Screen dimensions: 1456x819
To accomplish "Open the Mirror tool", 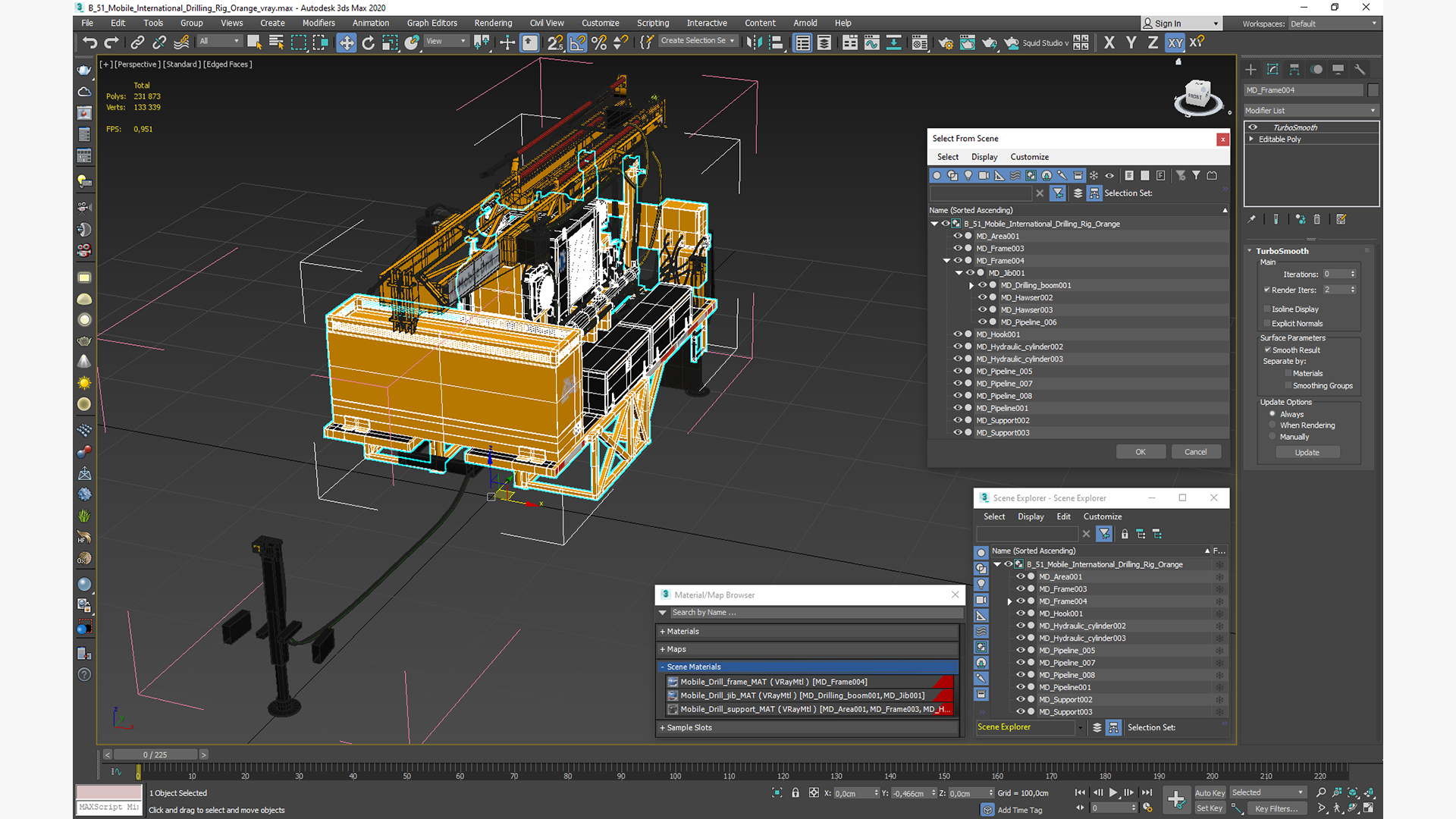I will pos(753,42).
